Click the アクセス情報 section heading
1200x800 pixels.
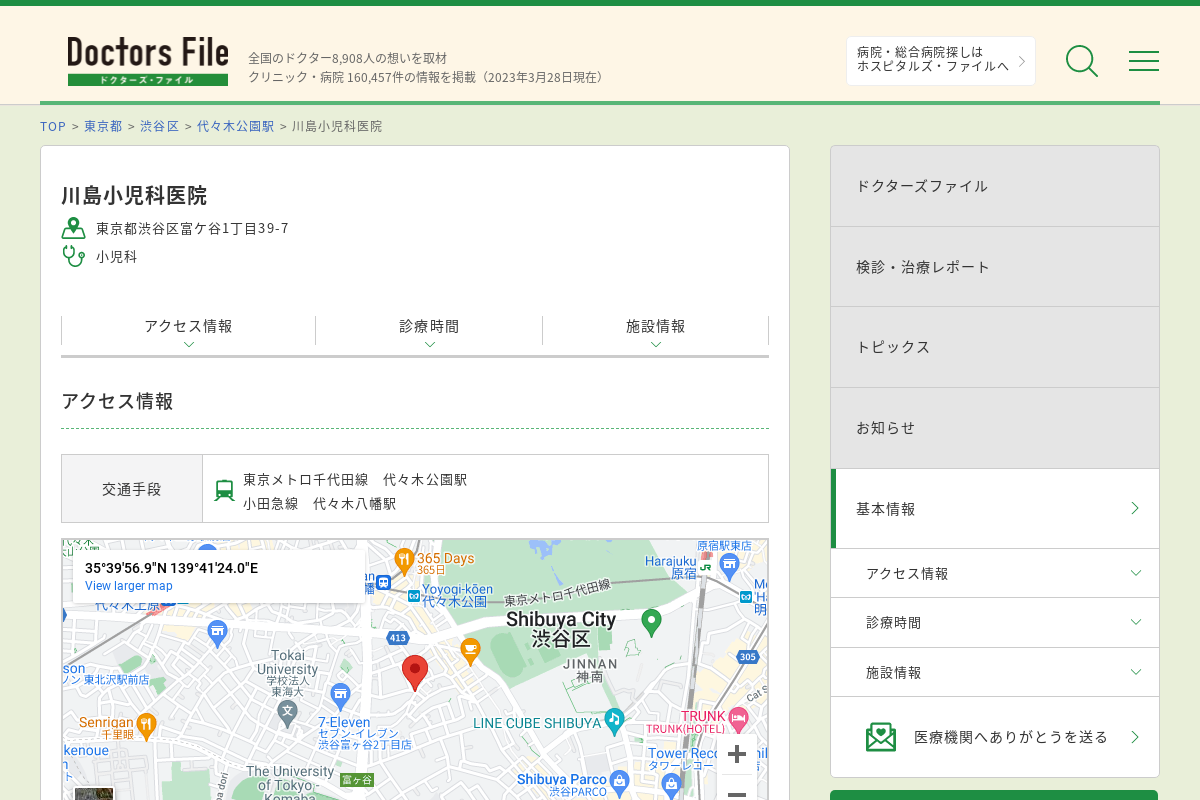117,401
